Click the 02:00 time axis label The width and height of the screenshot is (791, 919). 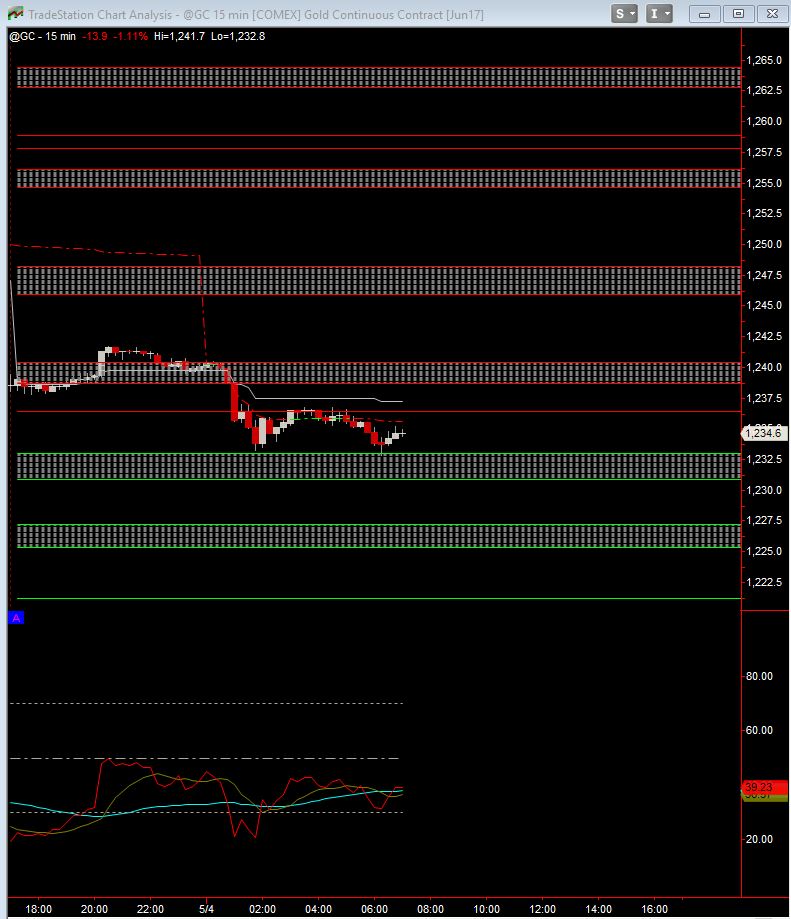click(262, 909)
